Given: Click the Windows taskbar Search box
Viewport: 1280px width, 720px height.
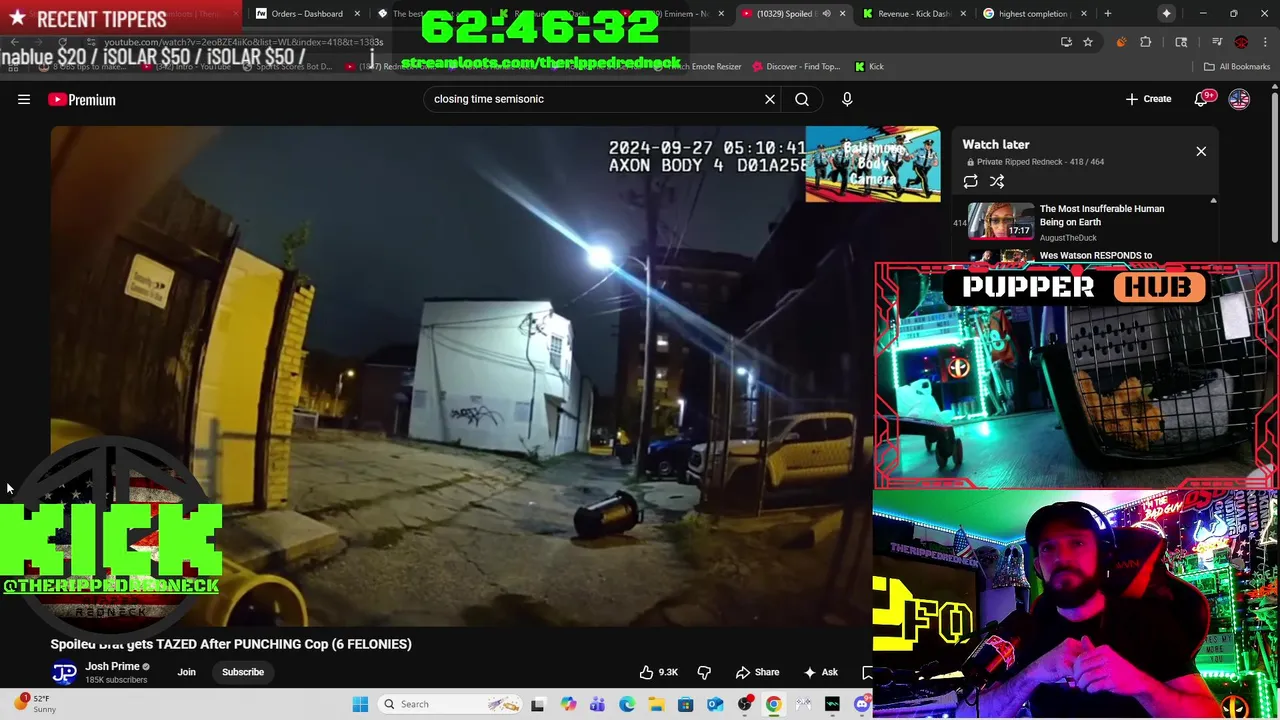Looking at the screenshot, I should [450, 704].
